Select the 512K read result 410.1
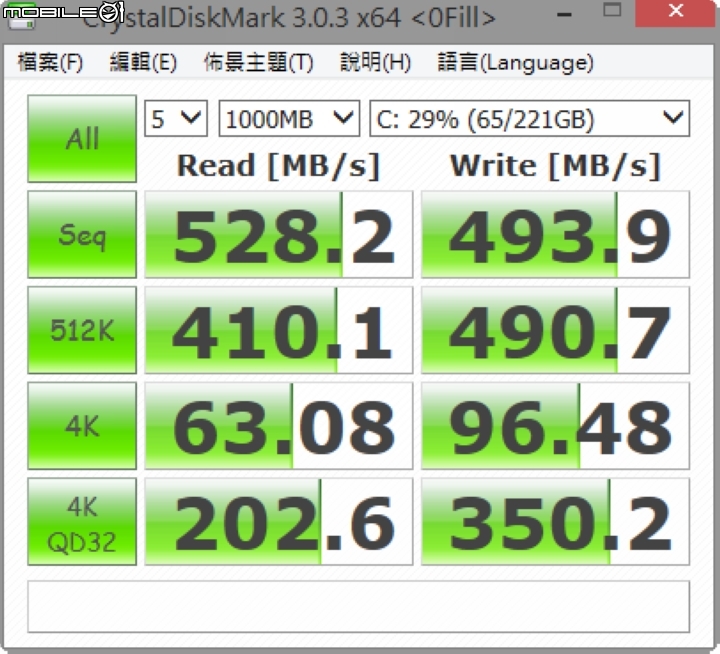This screenshot has width=720, height=654. coord(279,330)
